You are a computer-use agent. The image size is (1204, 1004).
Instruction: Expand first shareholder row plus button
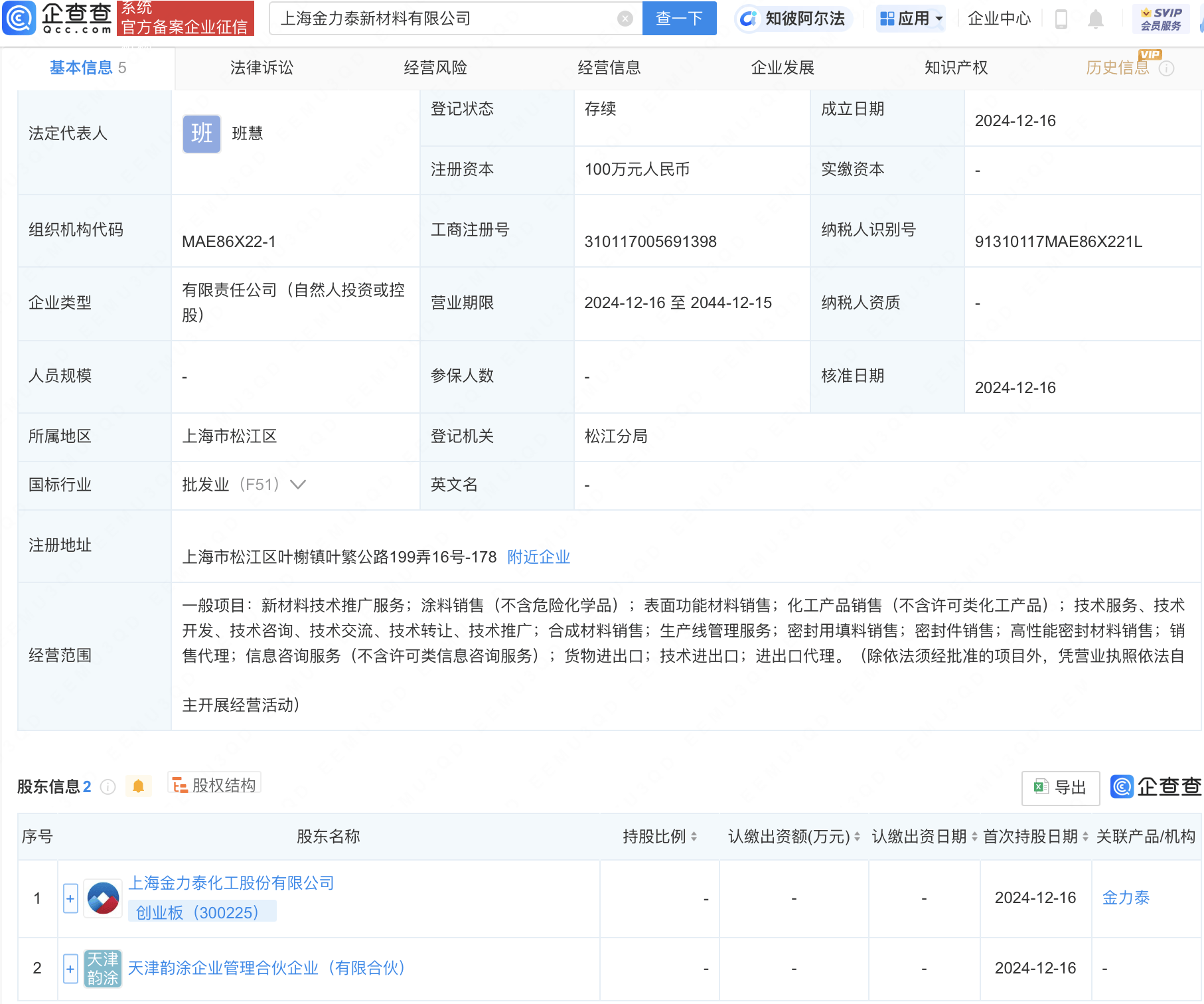click(70, 898)
